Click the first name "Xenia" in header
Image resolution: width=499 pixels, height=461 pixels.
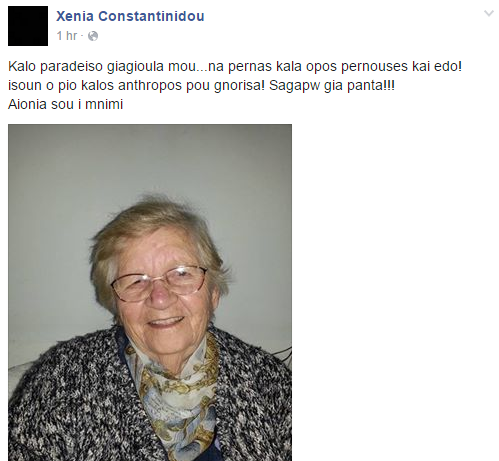75,16
